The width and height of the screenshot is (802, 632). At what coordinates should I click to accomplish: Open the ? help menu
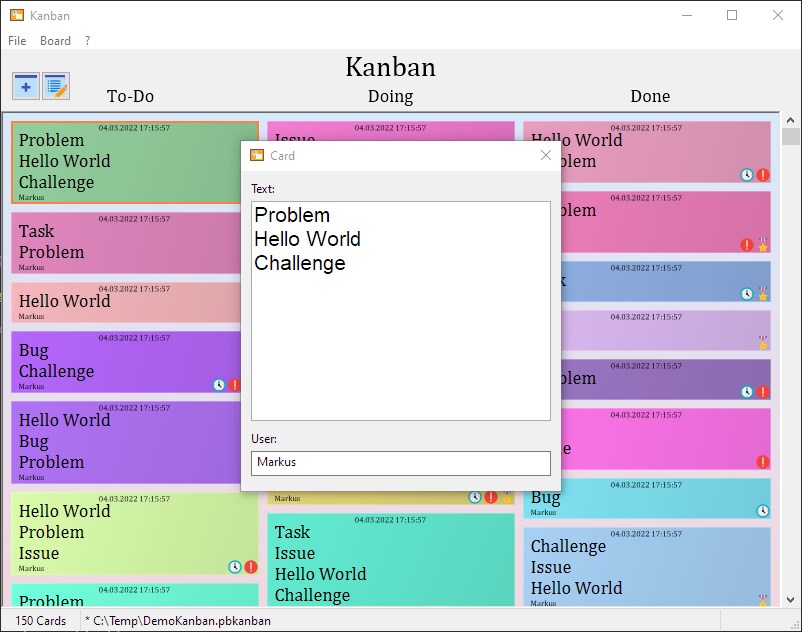[87, 40]
